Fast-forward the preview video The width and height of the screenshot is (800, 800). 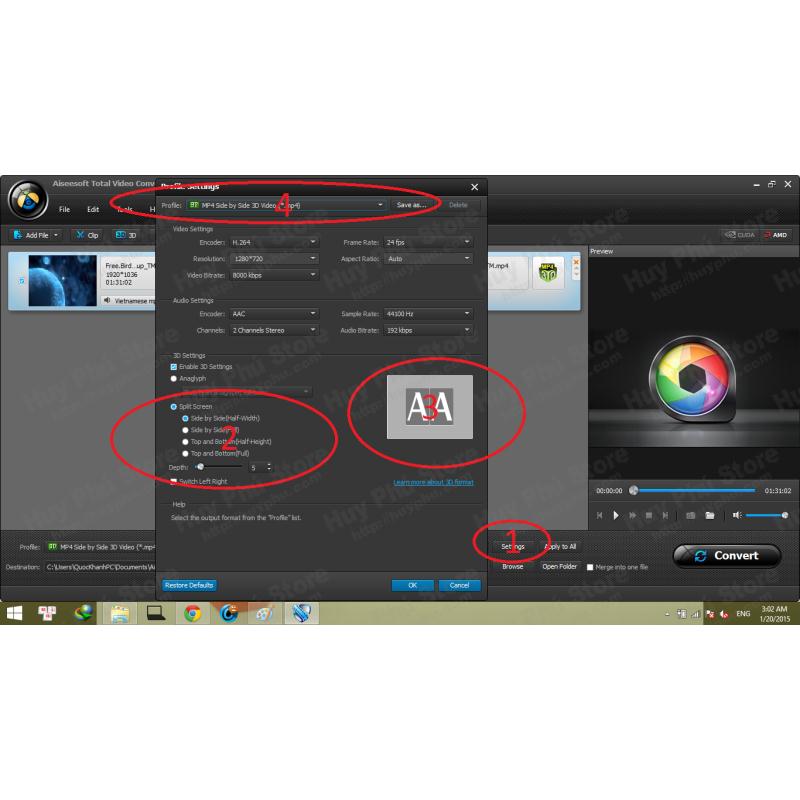coord(633,515)
